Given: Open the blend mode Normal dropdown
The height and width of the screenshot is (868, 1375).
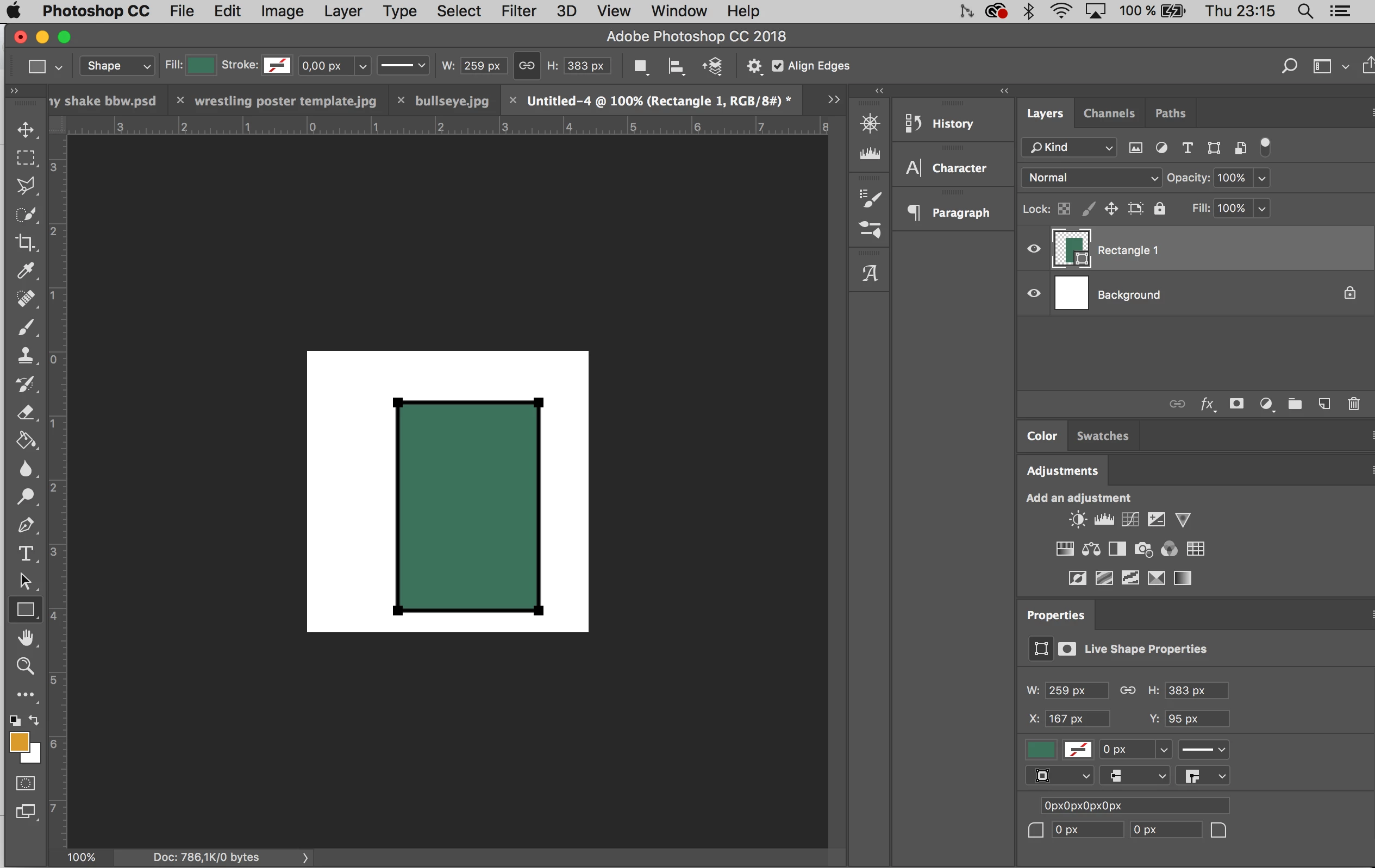Looking at the screenshot, I should pos(1092,178).
